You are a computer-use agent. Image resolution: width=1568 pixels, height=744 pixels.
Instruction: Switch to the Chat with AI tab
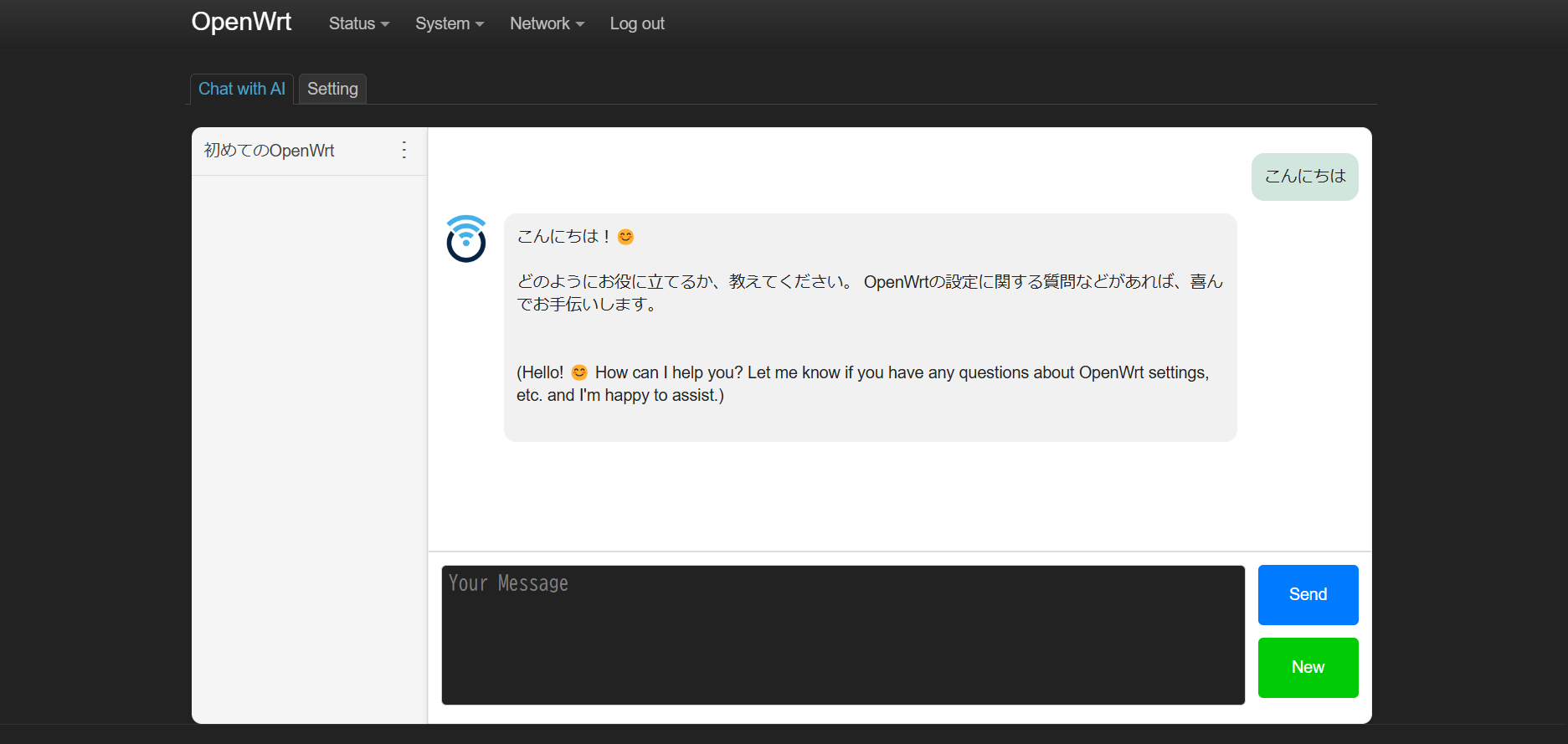[242, 89]
